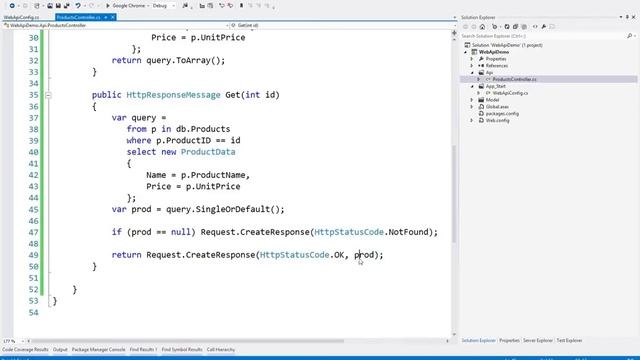Open the Debug configuration dropdown
Screen dimensions: 640x360
coord(163,6)
